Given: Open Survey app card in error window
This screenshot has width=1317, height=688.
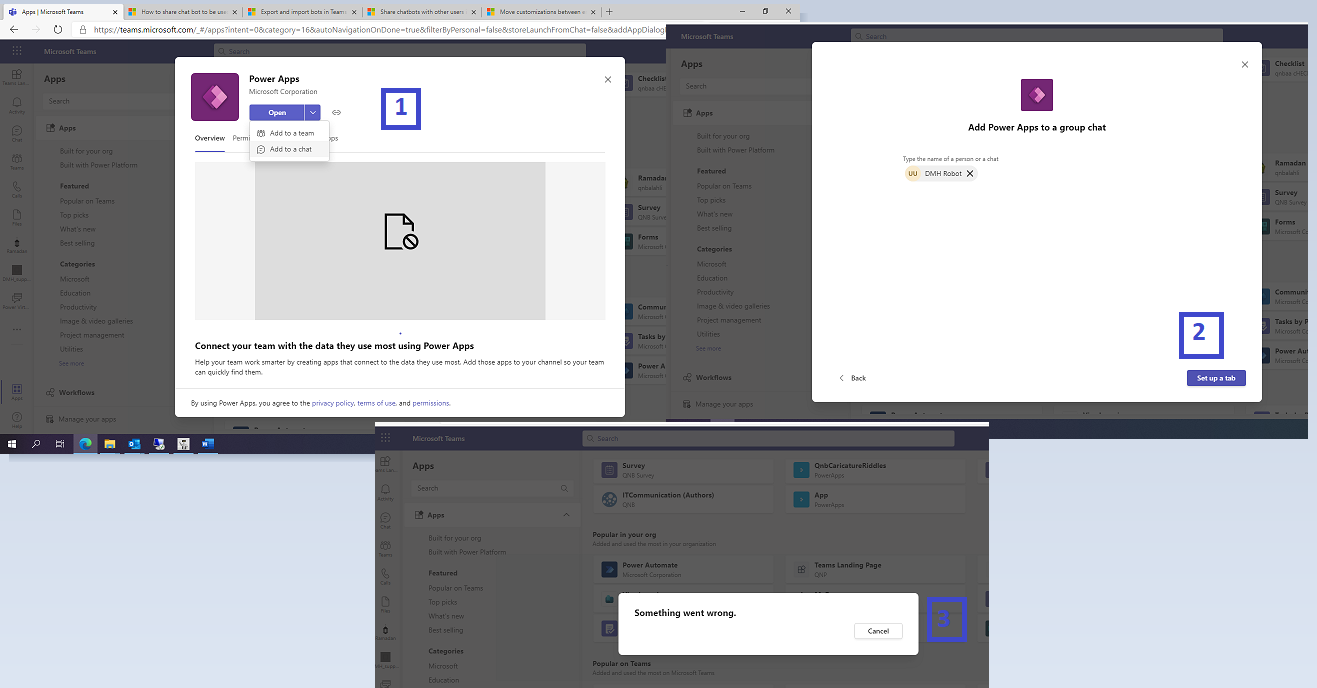Looking at the screenshot, I should click(685, 470).
